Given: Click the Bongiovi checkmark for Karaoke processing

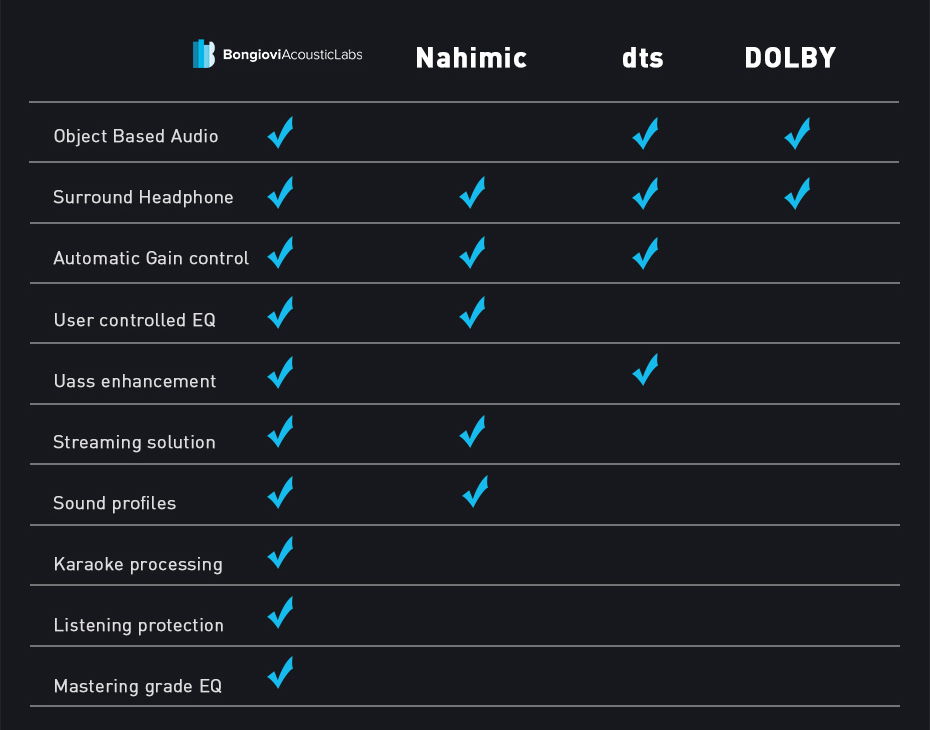Looking at the screenshot, I should click(x=281, y=552).
